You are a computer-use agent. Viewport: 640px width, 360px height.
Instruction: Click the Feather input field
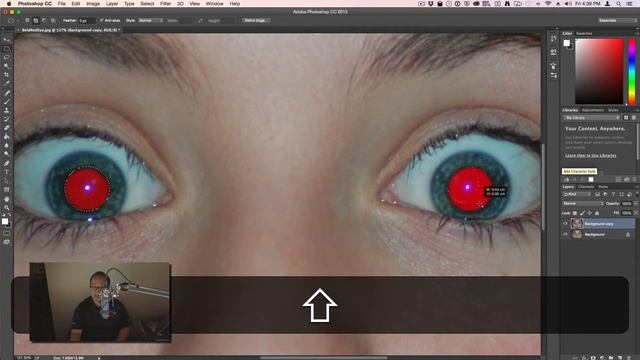87,20
